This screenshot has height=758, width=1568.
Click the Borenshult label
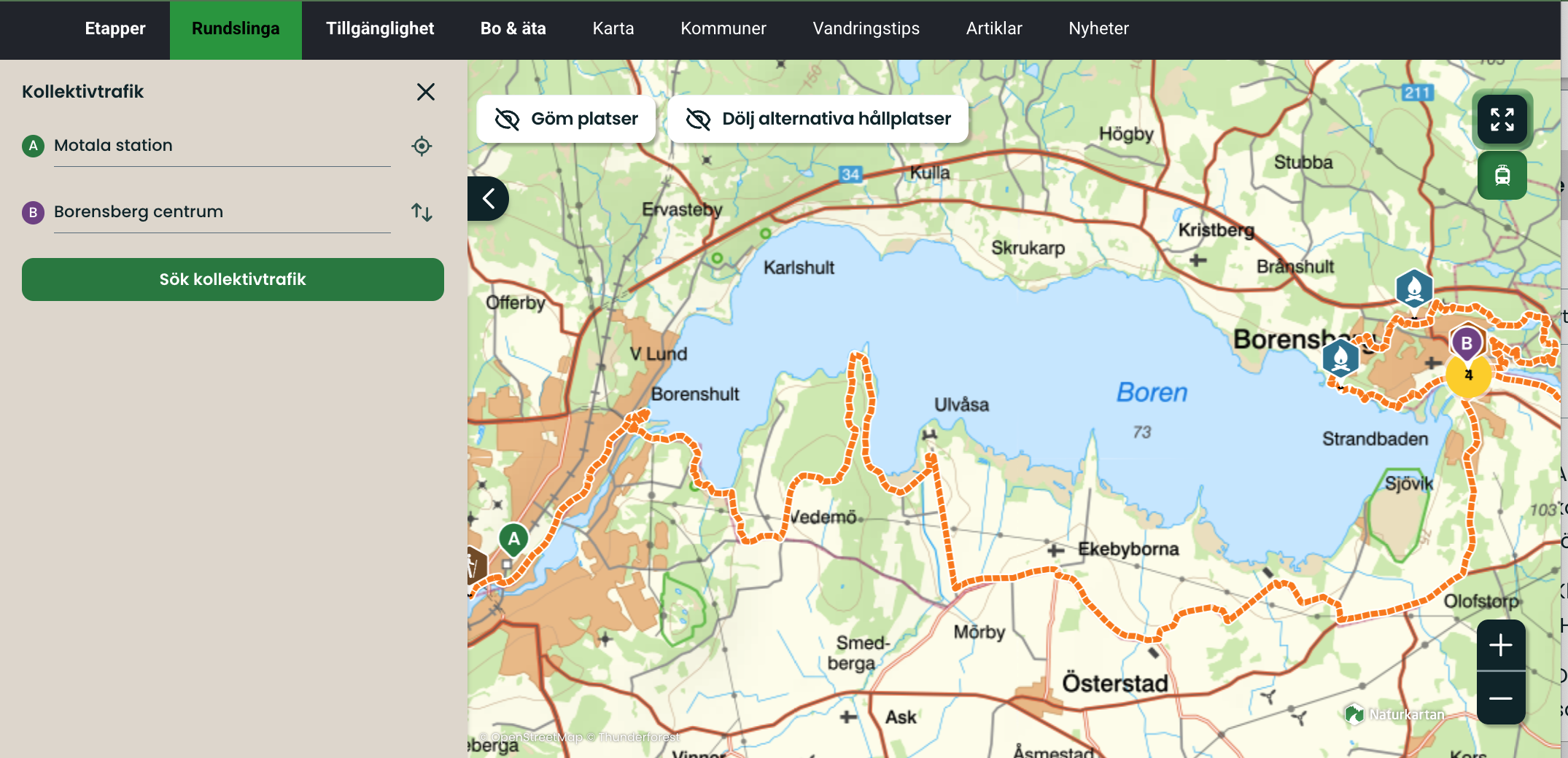point(694,394)
